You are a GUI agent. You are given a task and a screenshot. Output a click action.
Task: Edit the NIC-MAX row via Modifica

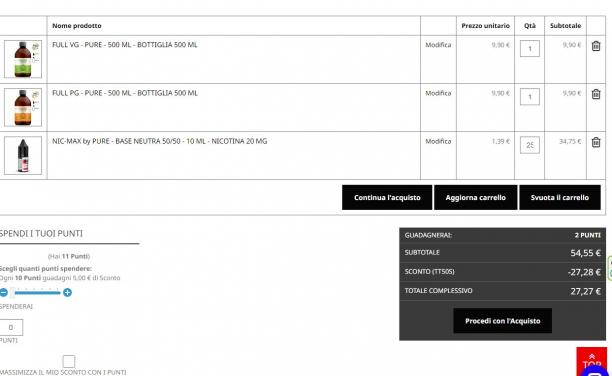tap(438, 141)
